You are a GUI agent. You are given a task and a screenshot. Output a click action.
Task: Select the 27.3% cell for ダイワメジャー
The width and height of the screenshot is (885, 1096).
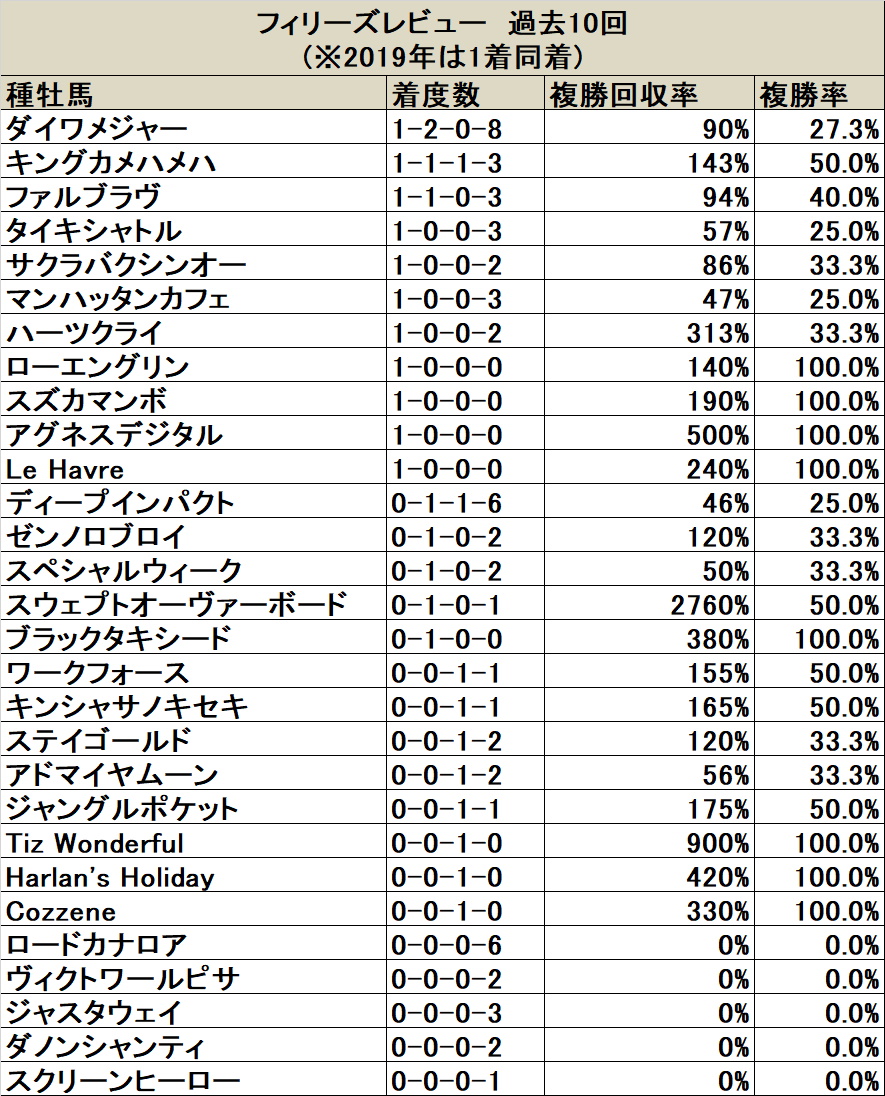point(819,129)
